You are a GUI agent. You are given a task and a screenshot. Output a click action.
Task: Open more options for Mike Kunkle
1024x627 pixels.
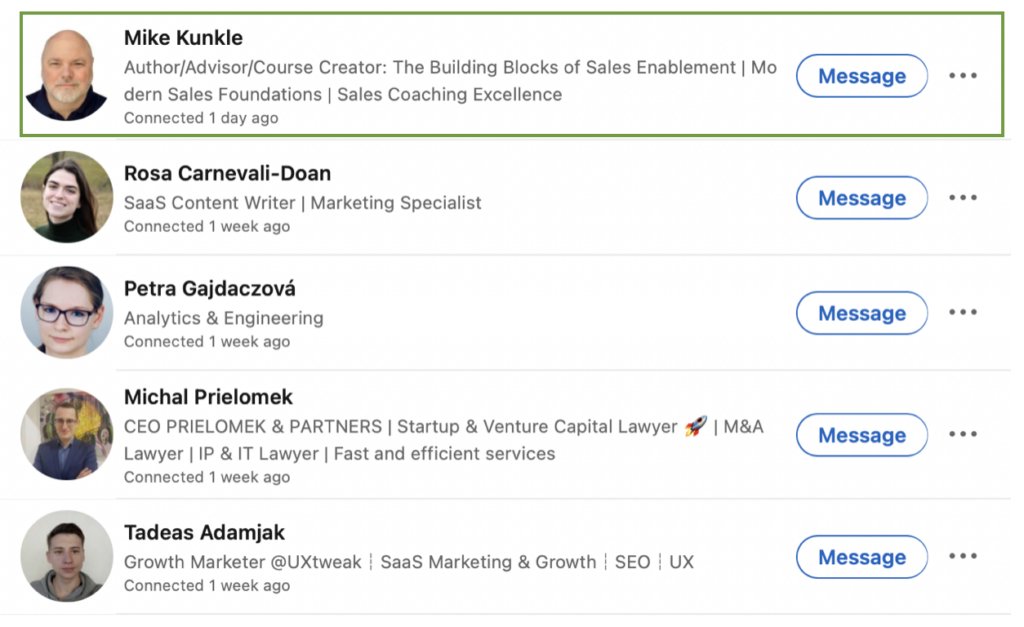(x=962, y=76)
